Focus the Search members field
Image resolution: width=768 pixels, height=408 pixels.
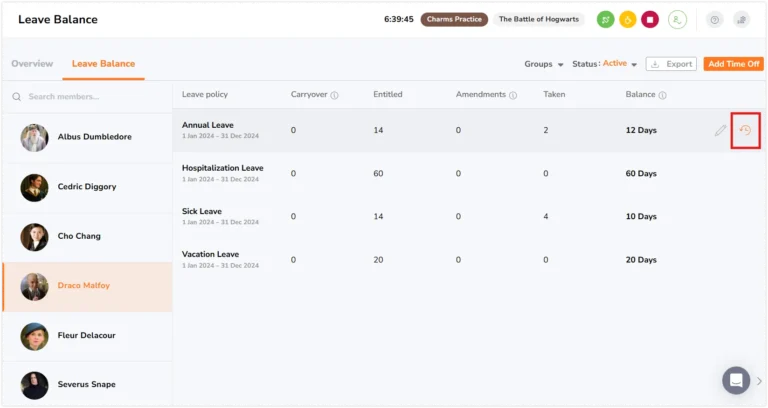coord(87,97)
